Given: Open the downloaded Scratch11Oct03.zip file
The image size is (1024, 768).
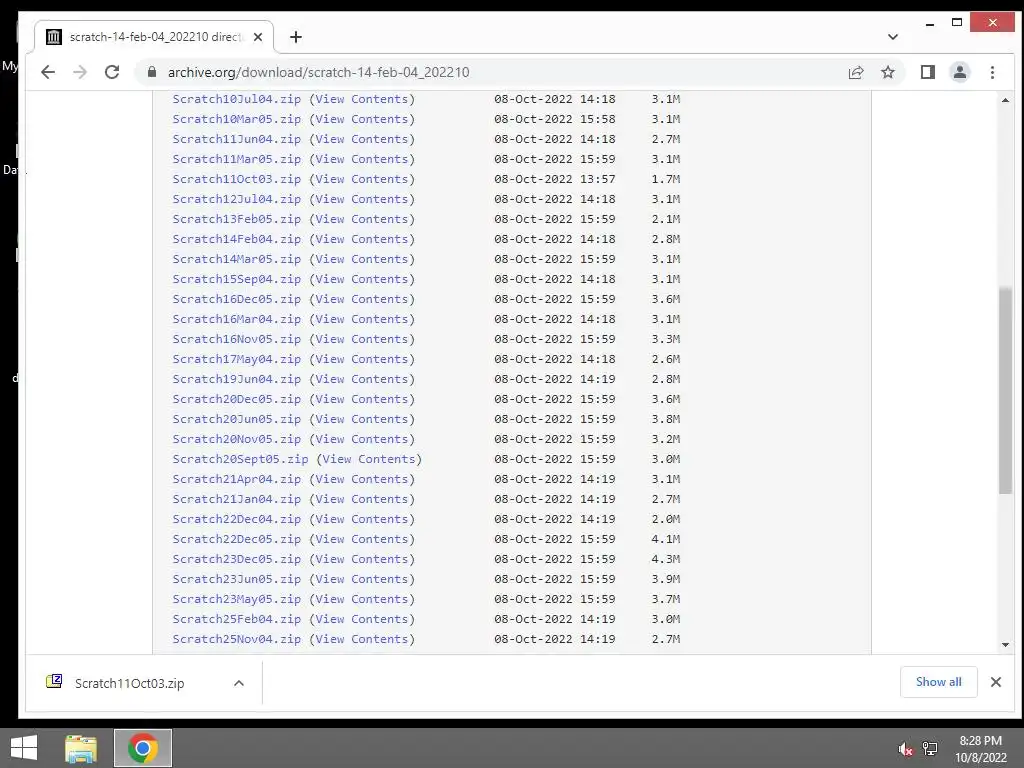Looking at the screenshot, I should (x=129, y=683).
